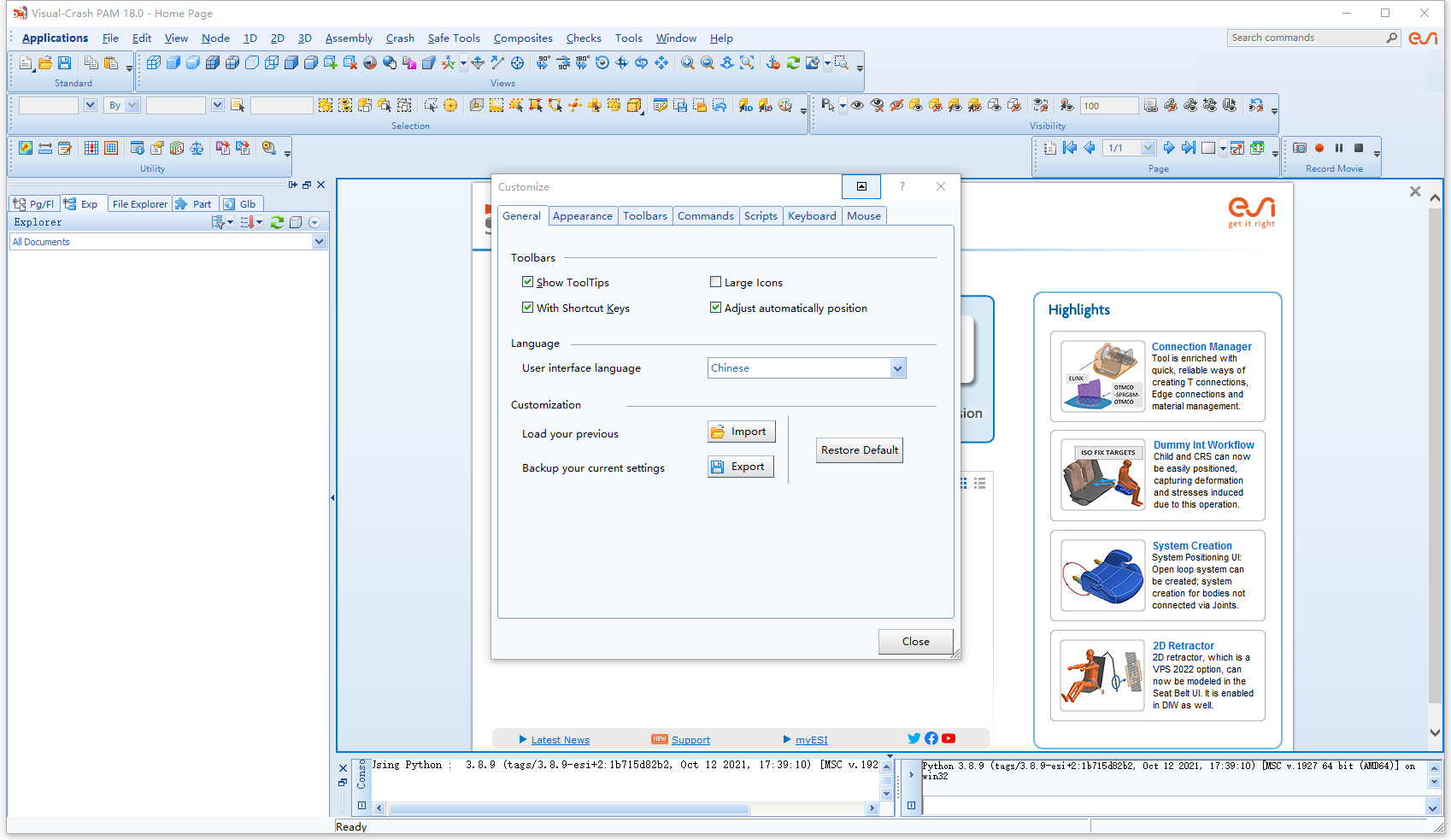Screen dimensions: 1451x840
Task: Click the pick selection cursor icon in Visibility
Action: tap(827, 105)
